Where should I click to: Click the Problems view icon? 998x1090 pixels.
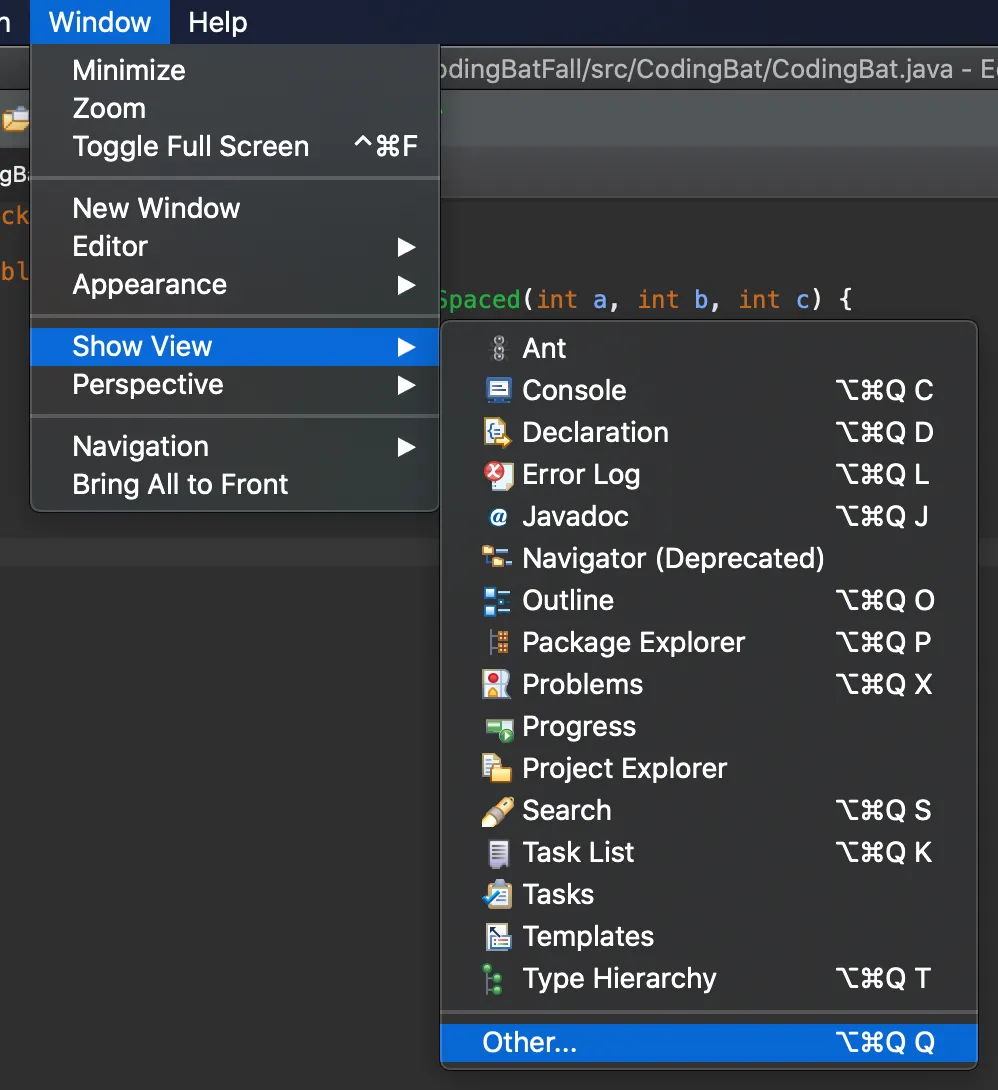click(x=497, y=685)
